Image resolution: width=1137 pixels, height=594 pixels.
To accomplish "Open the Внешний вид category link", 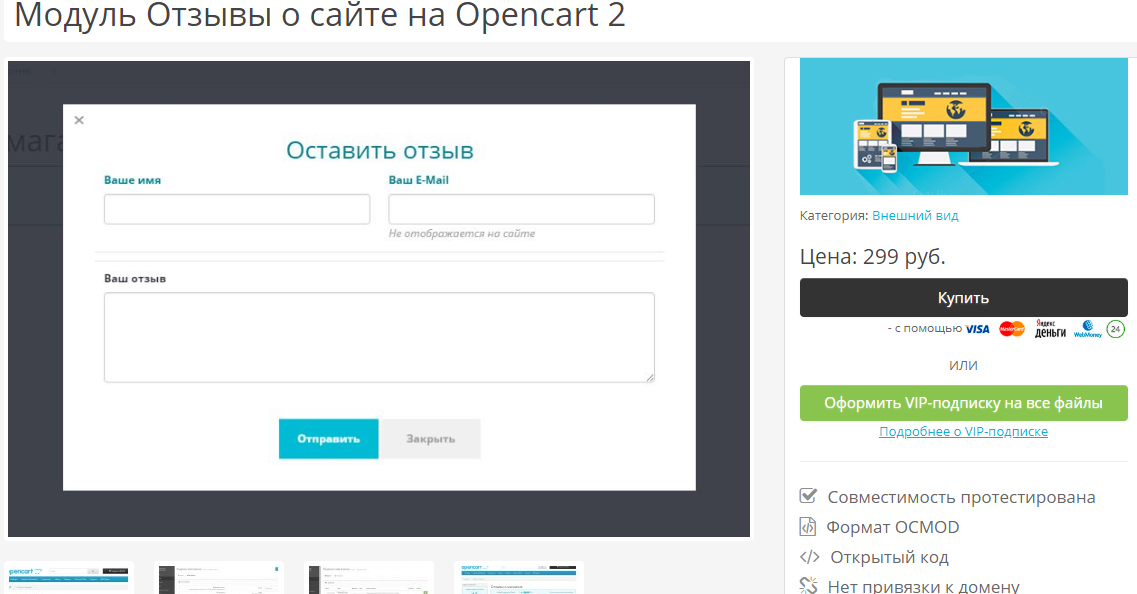I will point(915,215).
